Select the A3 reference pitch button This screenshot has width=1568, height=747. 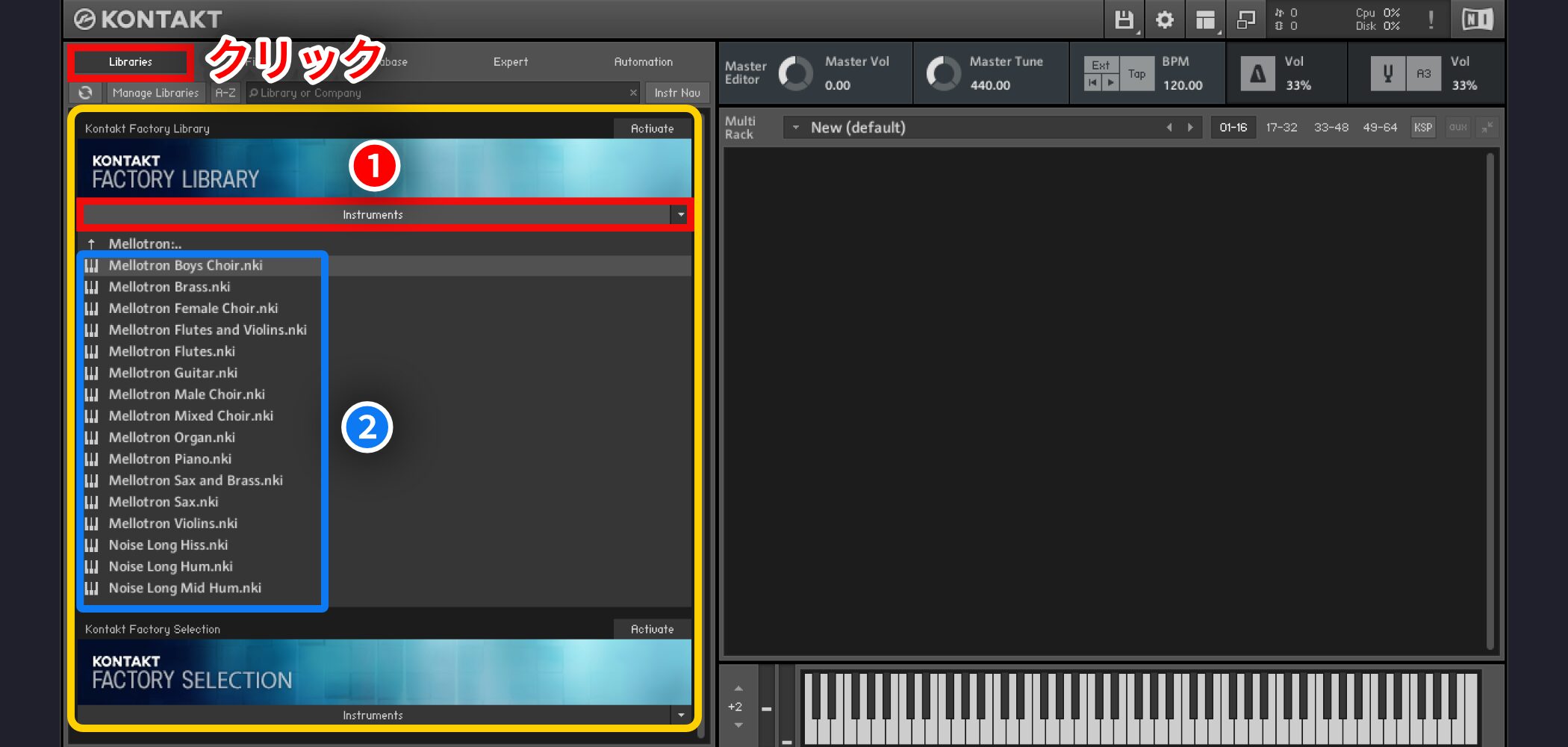1423,73
